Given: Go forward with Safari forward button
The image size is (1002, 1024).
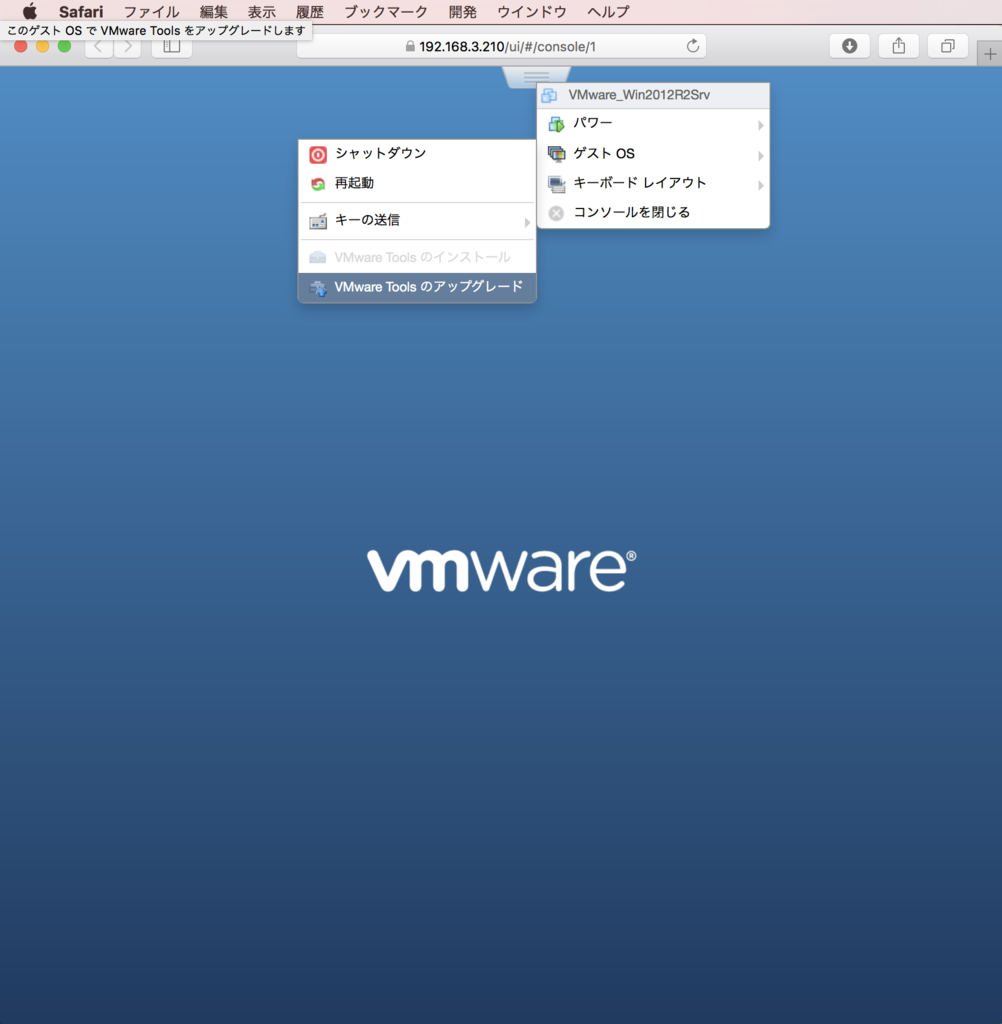Looking at the screenshot, I should tap(128, 46).
